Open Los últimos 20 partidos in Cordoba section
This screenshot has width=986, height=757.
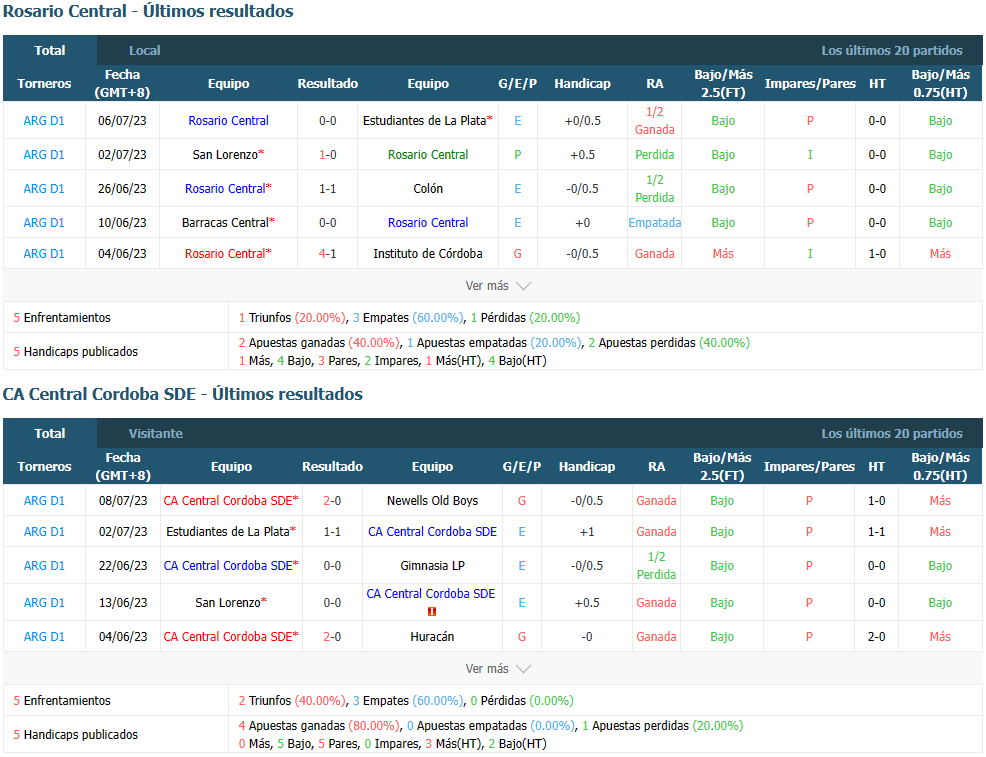pos(892,433)
